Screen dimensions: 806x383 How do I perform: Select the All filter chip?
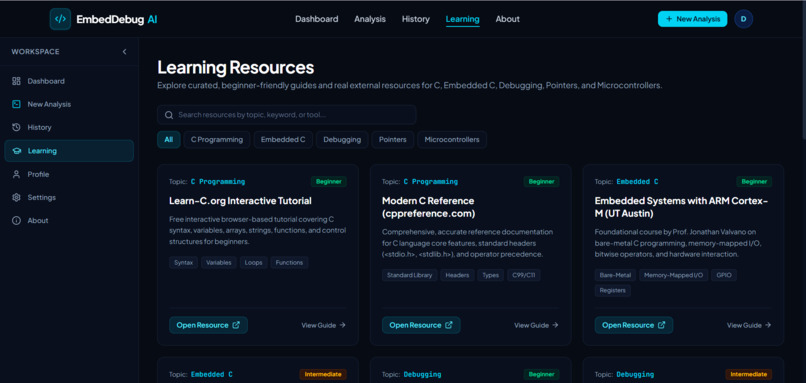(x=169, y=139)
